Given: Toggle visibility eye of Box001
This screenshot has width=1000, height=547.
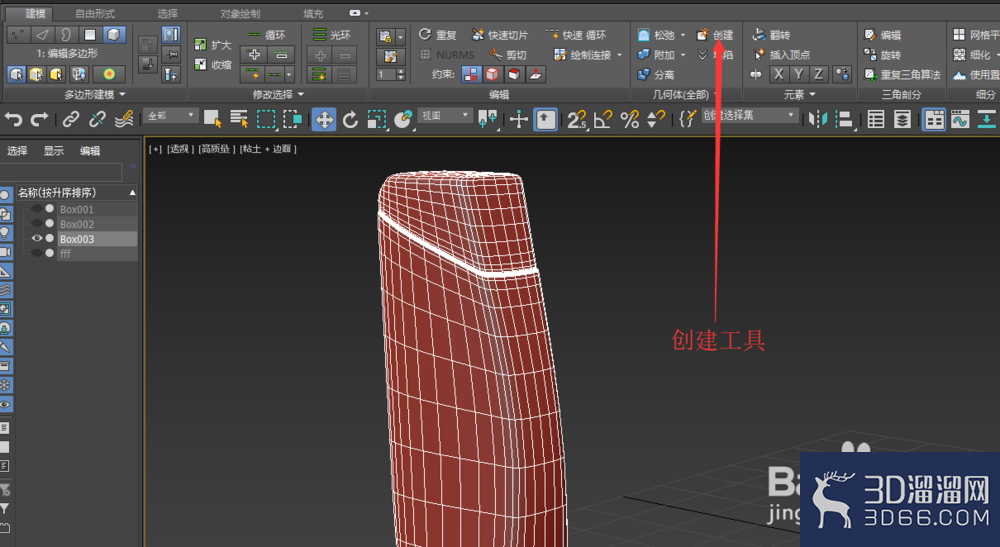Looking at the screenshot, I should pos(37,208).
